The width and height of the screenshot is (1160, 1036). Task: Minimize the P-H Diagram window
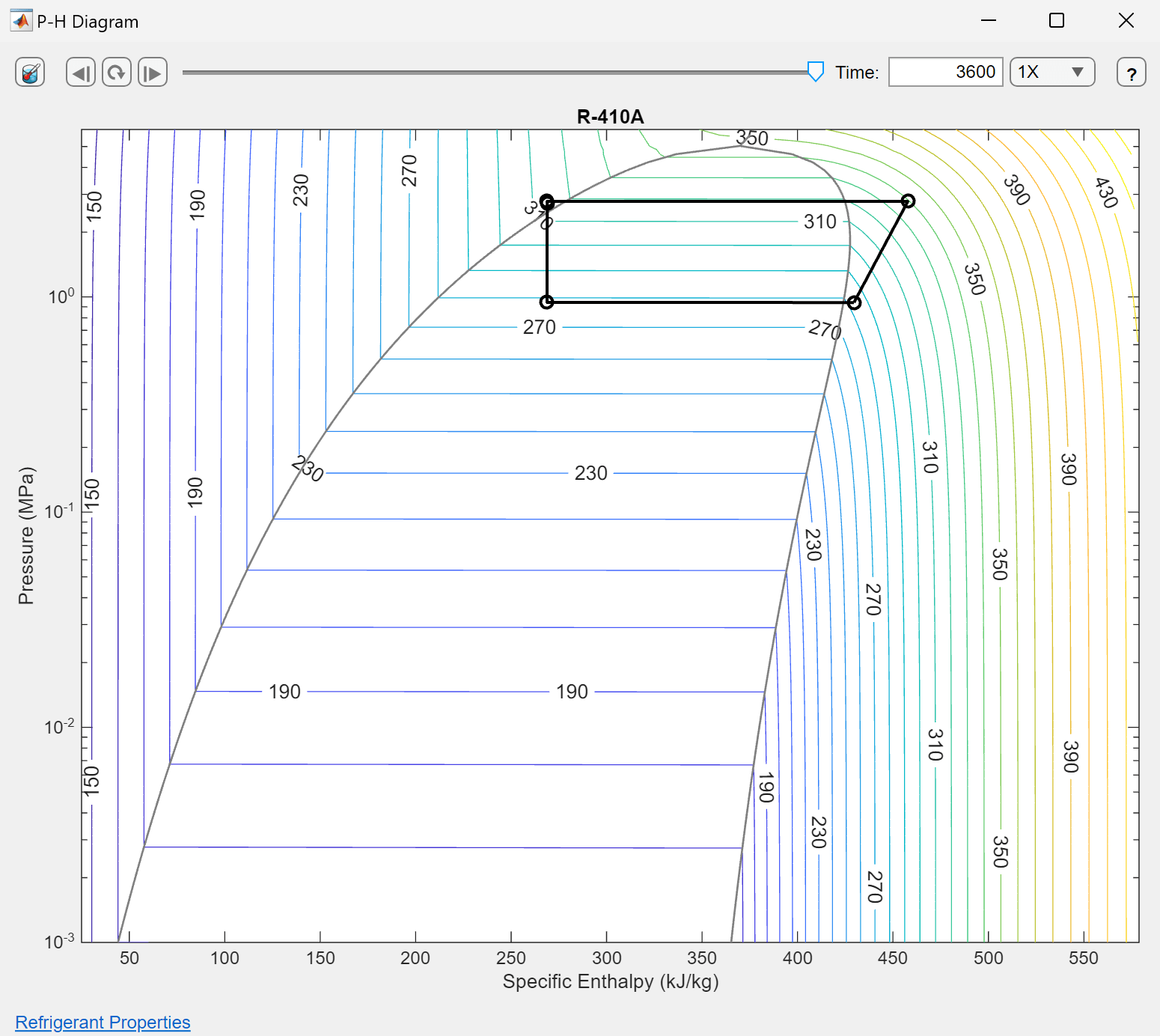[989, 21]
